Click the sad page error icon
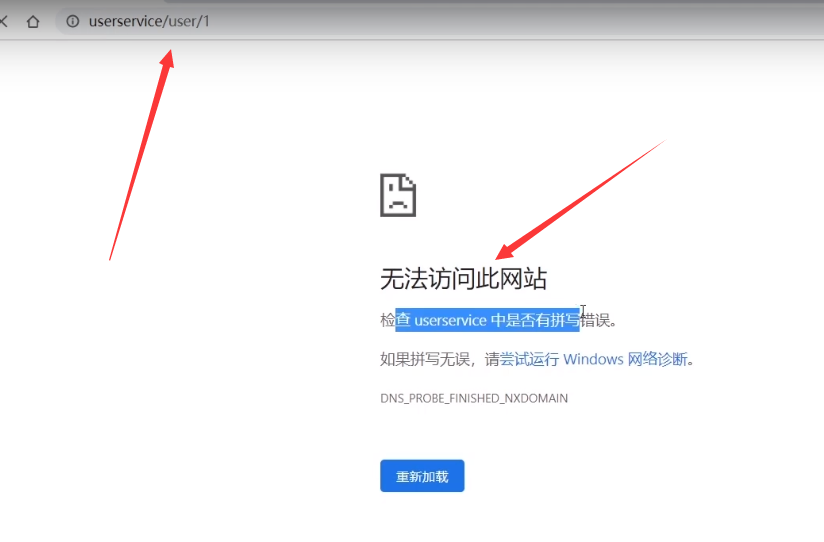Image resolution: width=824 pixels, height=542 pixels. (398, 195)
